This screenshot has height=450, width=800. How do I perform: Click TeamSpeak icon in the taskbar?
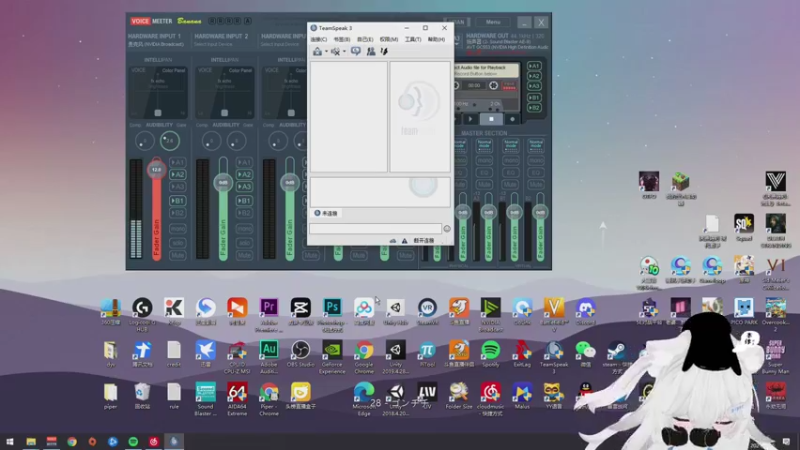pos(174,442)
